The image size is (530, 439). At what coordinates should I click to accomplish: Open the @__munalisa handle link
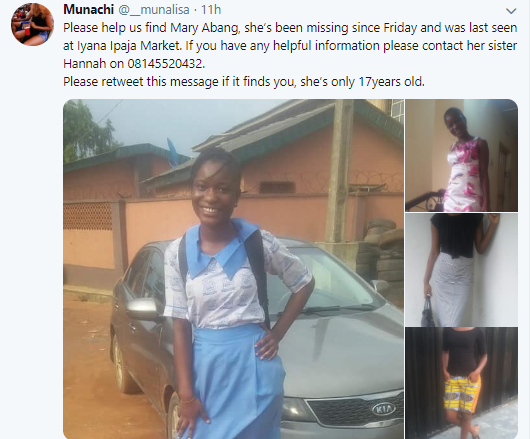(x=153, y=10)
